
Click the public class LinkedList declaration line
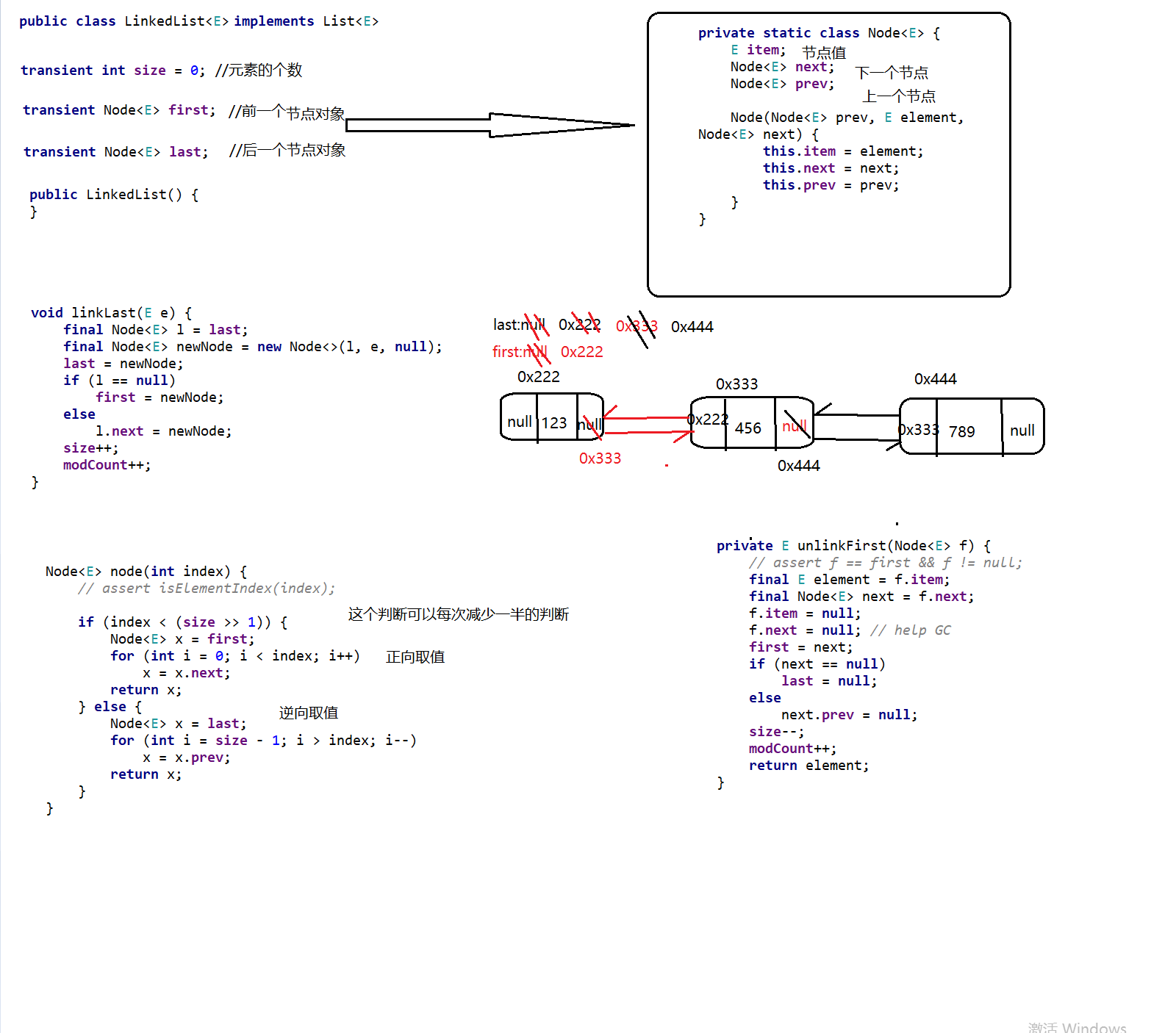click(199, 21)
